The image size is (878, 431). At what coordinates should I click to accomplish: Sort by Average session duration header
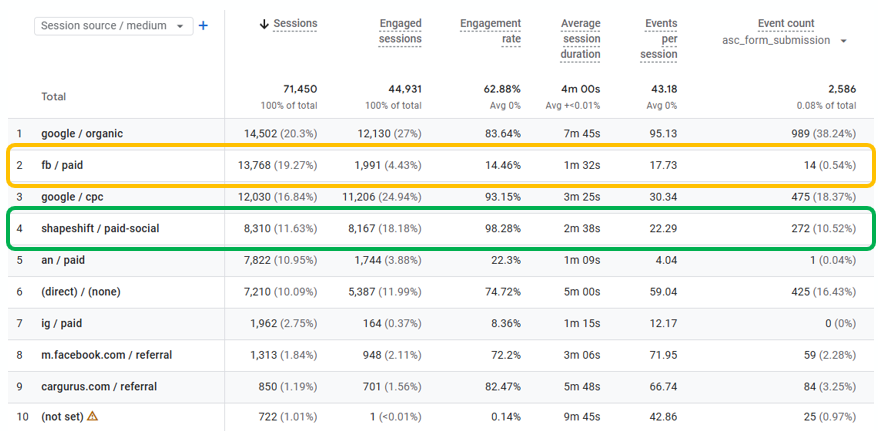[580, 39]
